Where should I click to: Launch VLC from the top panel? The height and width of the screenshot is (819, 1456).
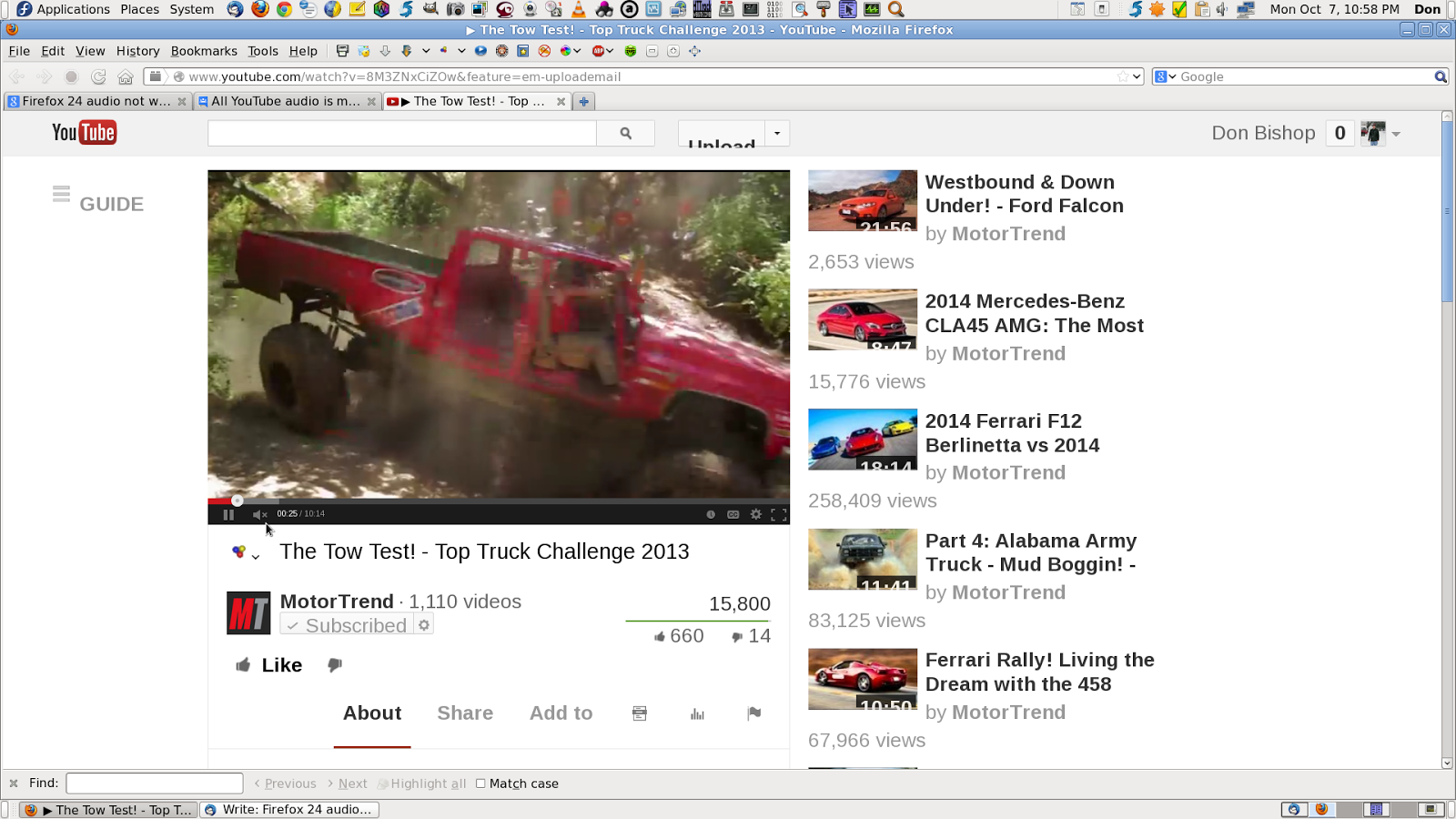(x=579, y=9)
